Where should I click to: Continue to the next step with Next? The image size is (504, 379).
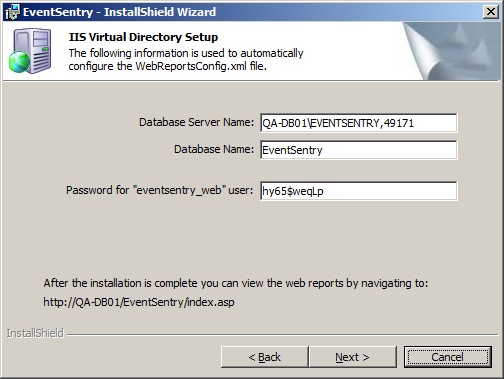pyautogui.click(x=353, y=357)
